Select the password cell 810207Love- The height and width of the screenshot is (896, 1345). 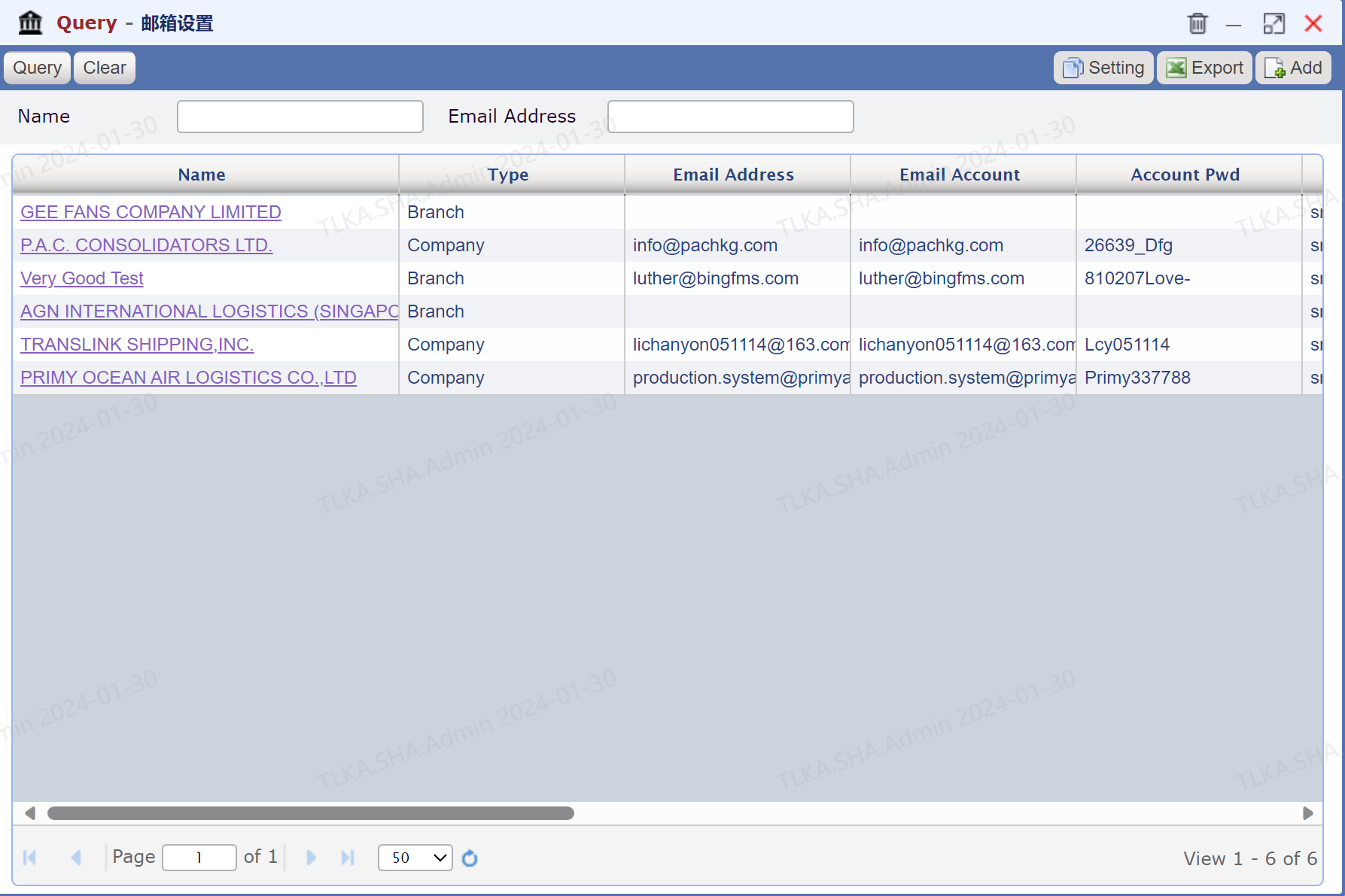(1189, 278)
